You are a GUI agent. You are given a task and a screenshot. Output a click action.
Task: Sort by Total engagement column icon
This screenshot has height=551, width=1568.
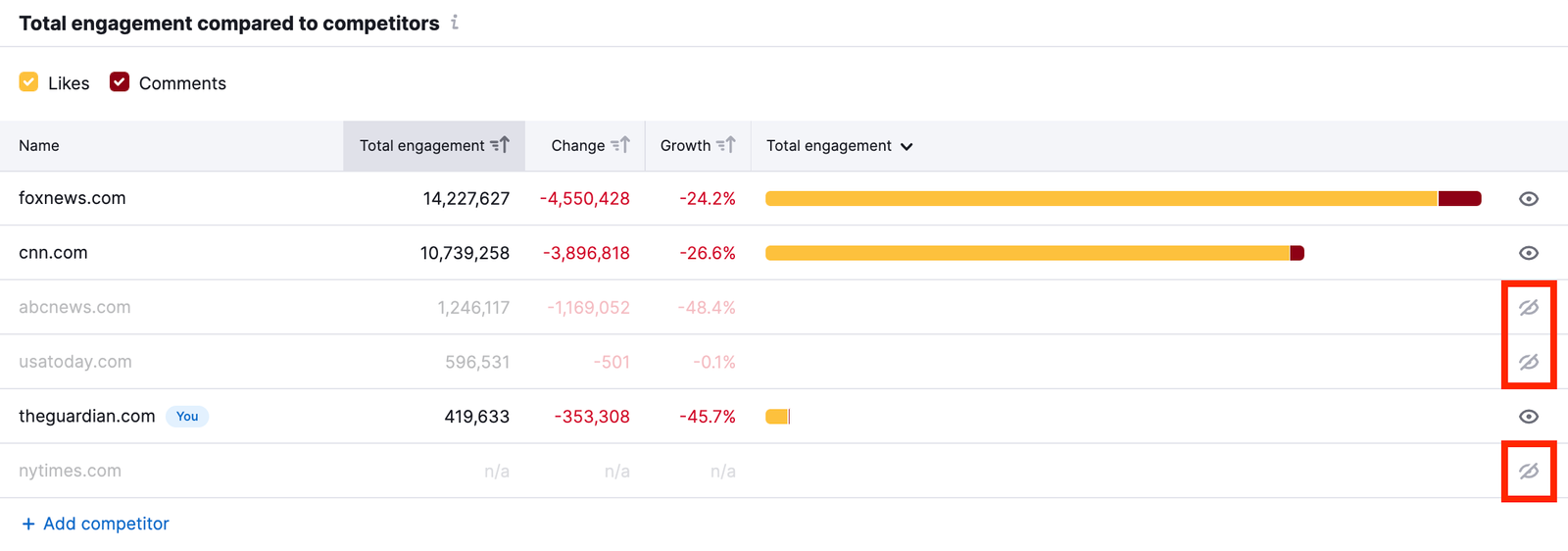point(500,145)
